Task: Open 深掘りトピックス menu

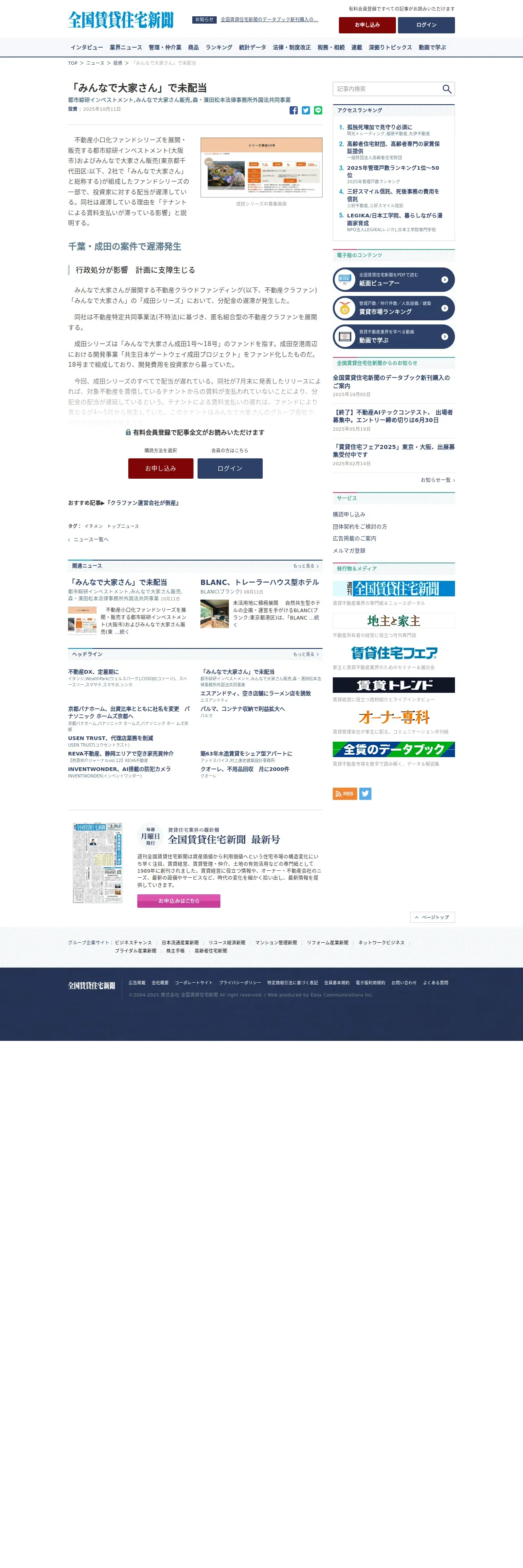Action: pyautogui.click(x=390, y=48)
